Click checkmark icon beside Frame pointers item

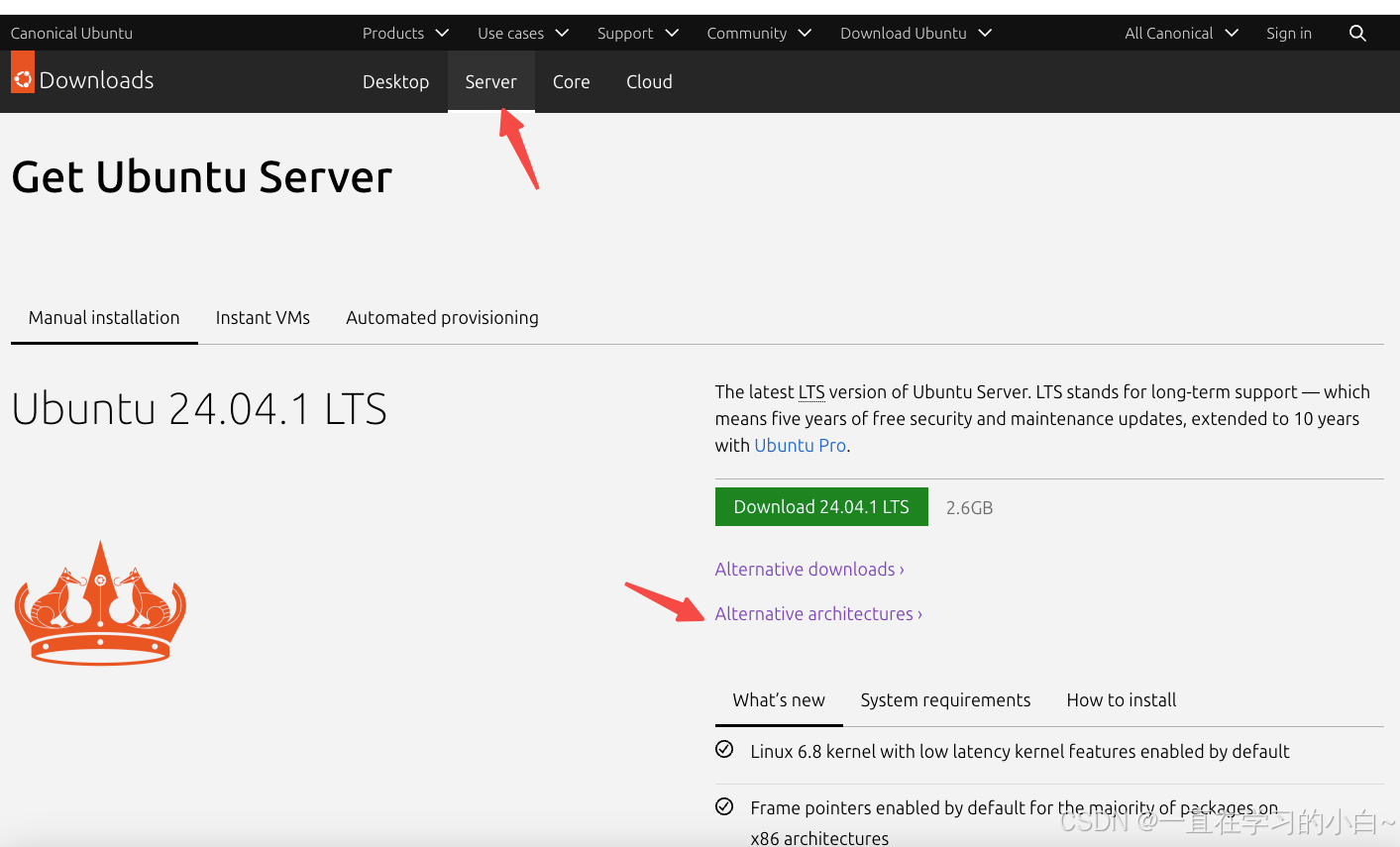click(724, 806)
